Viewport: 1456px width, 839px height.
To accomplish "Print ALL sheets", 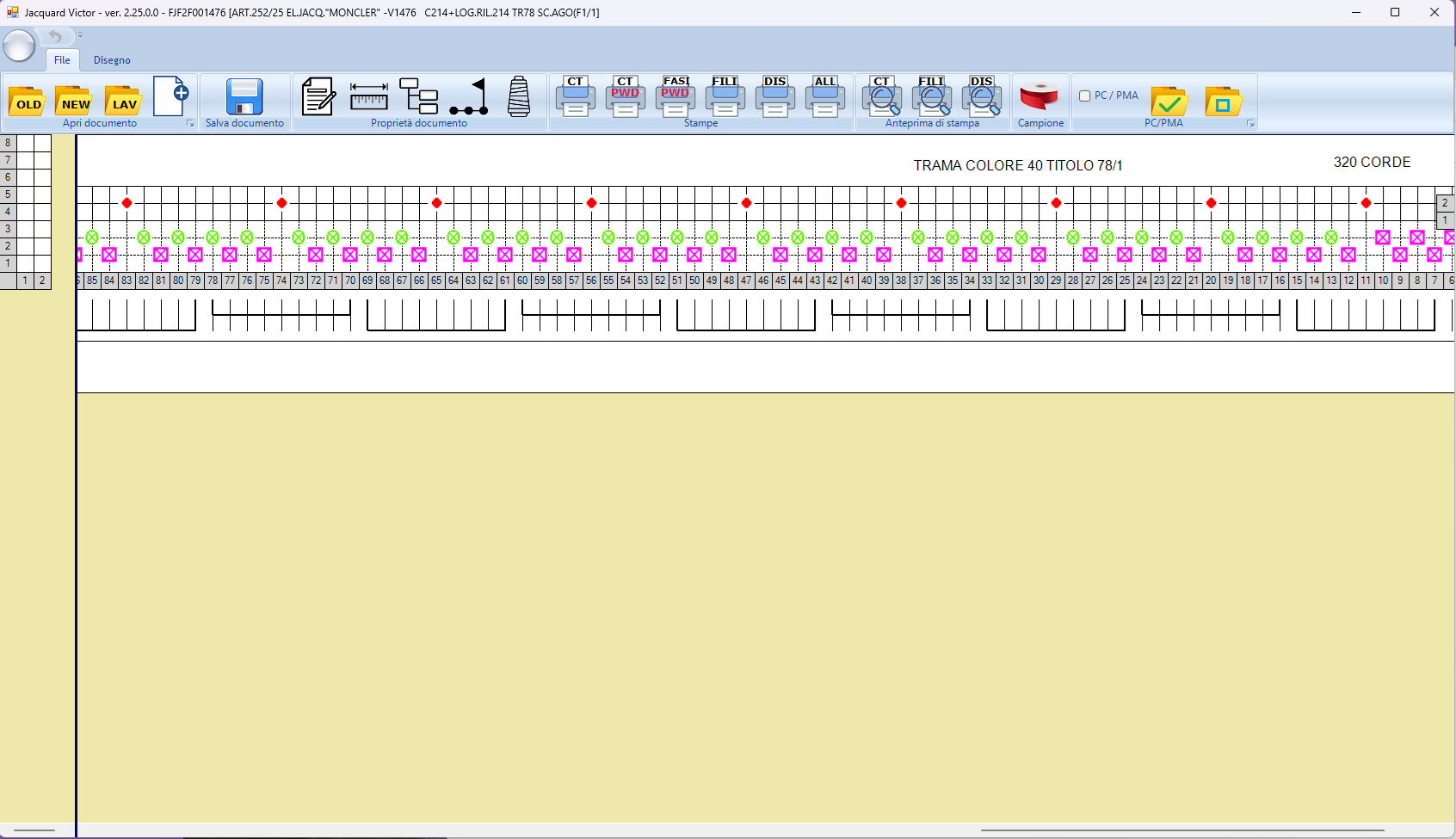I will [x=825, y=96].
